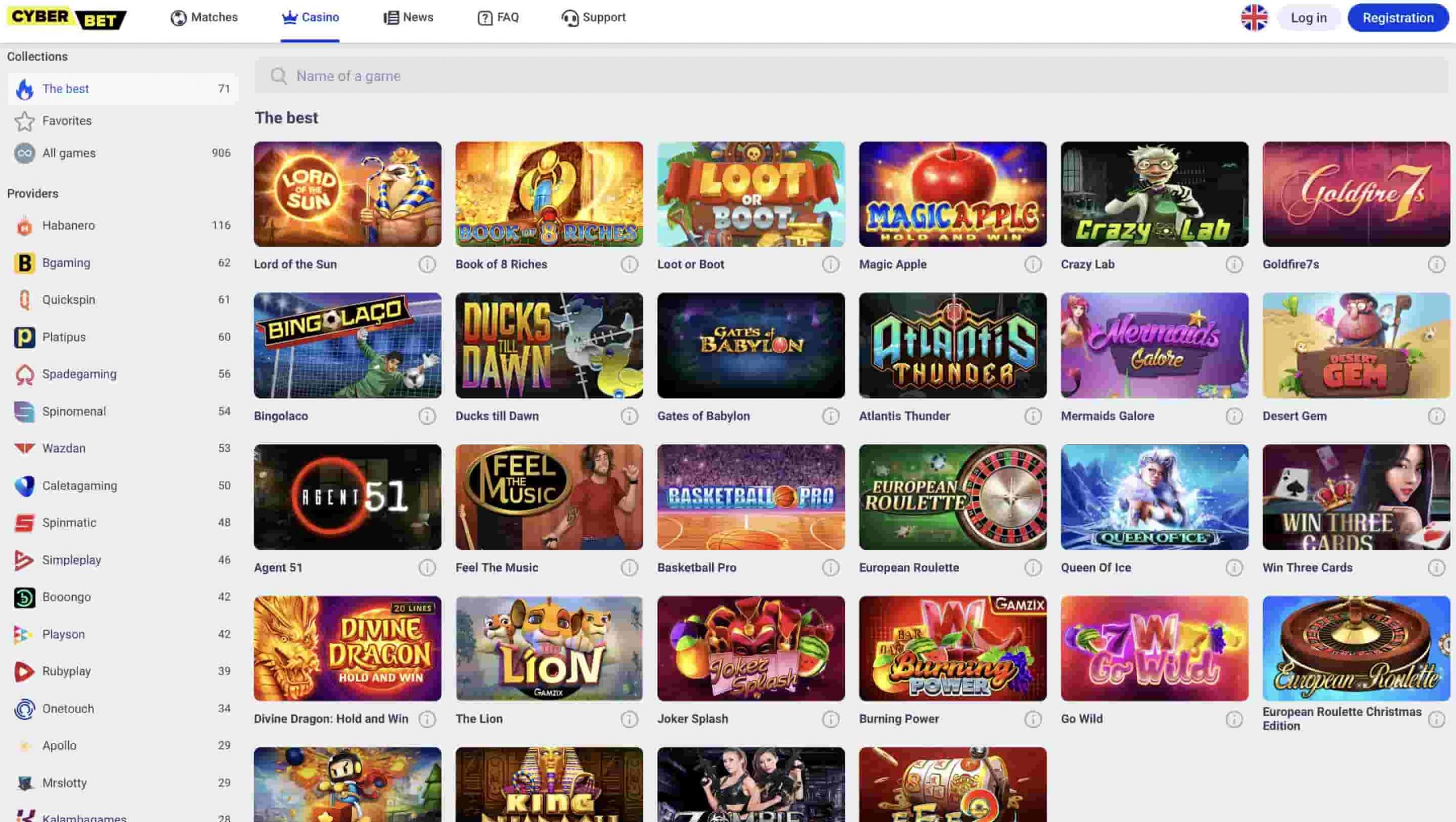Filter by Apollo provider

[123, 746]
